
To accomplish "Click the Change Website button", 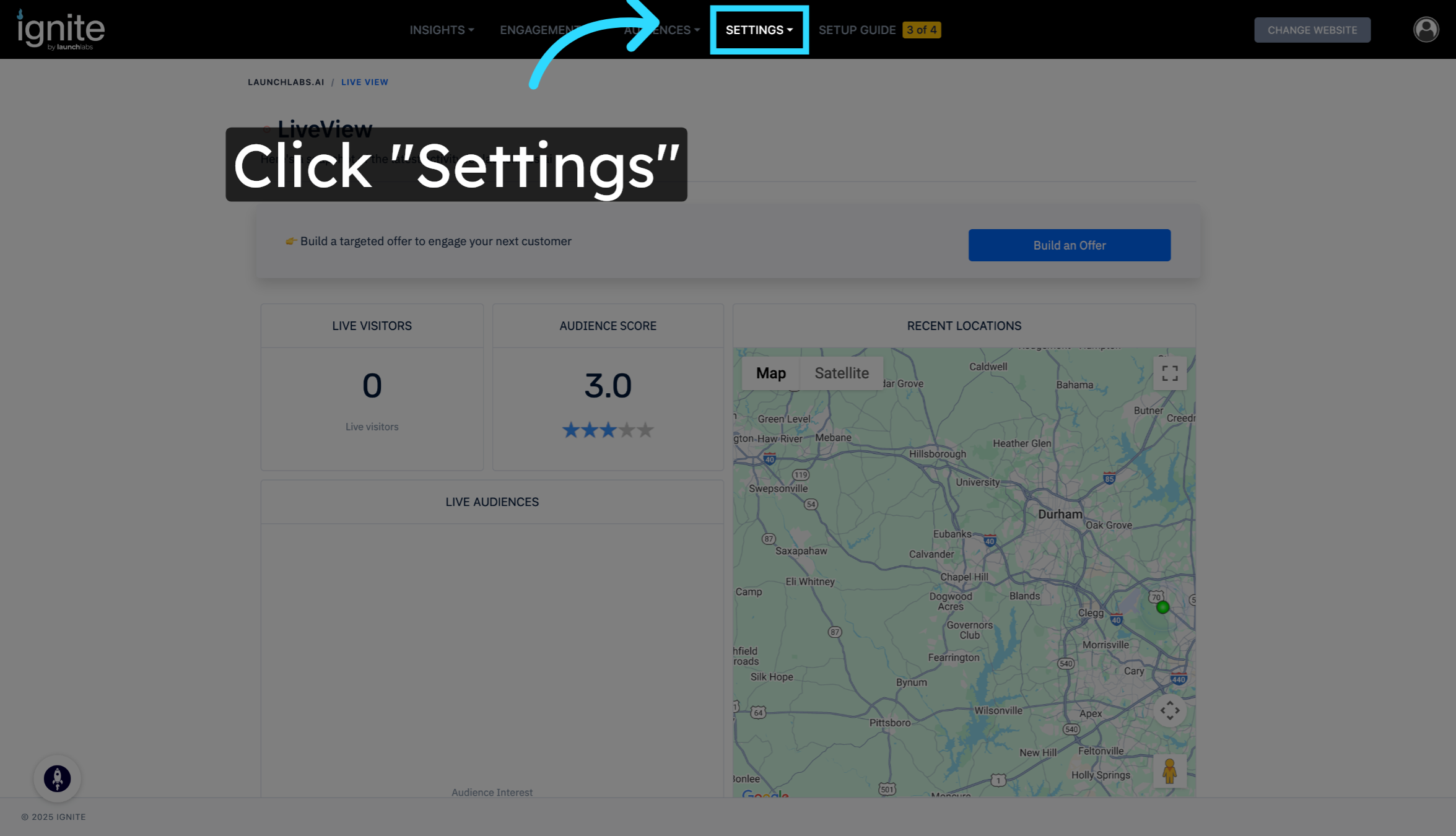I will coord(1312,30).
